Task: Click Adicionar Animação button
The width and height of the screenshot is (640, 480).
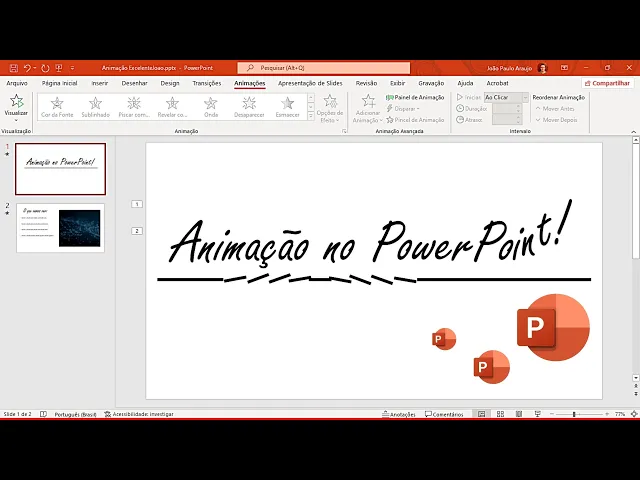Action: [x=368, y=109]
